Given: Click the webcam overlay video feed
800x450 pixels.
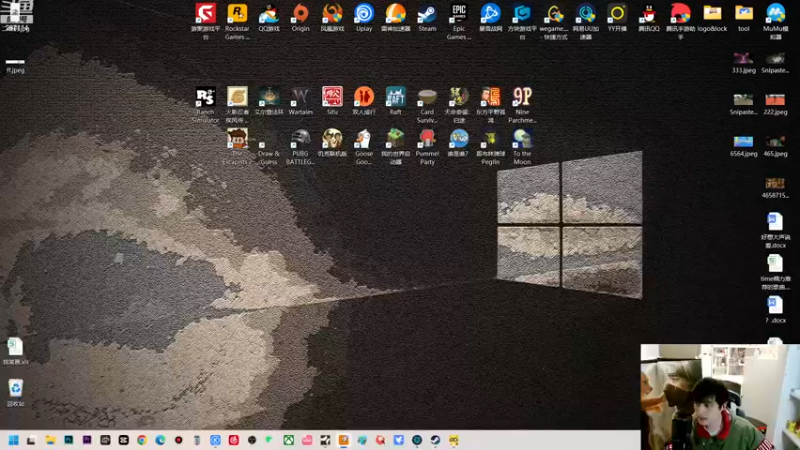Looking at the screenshot, I should [x=720, y=397].
